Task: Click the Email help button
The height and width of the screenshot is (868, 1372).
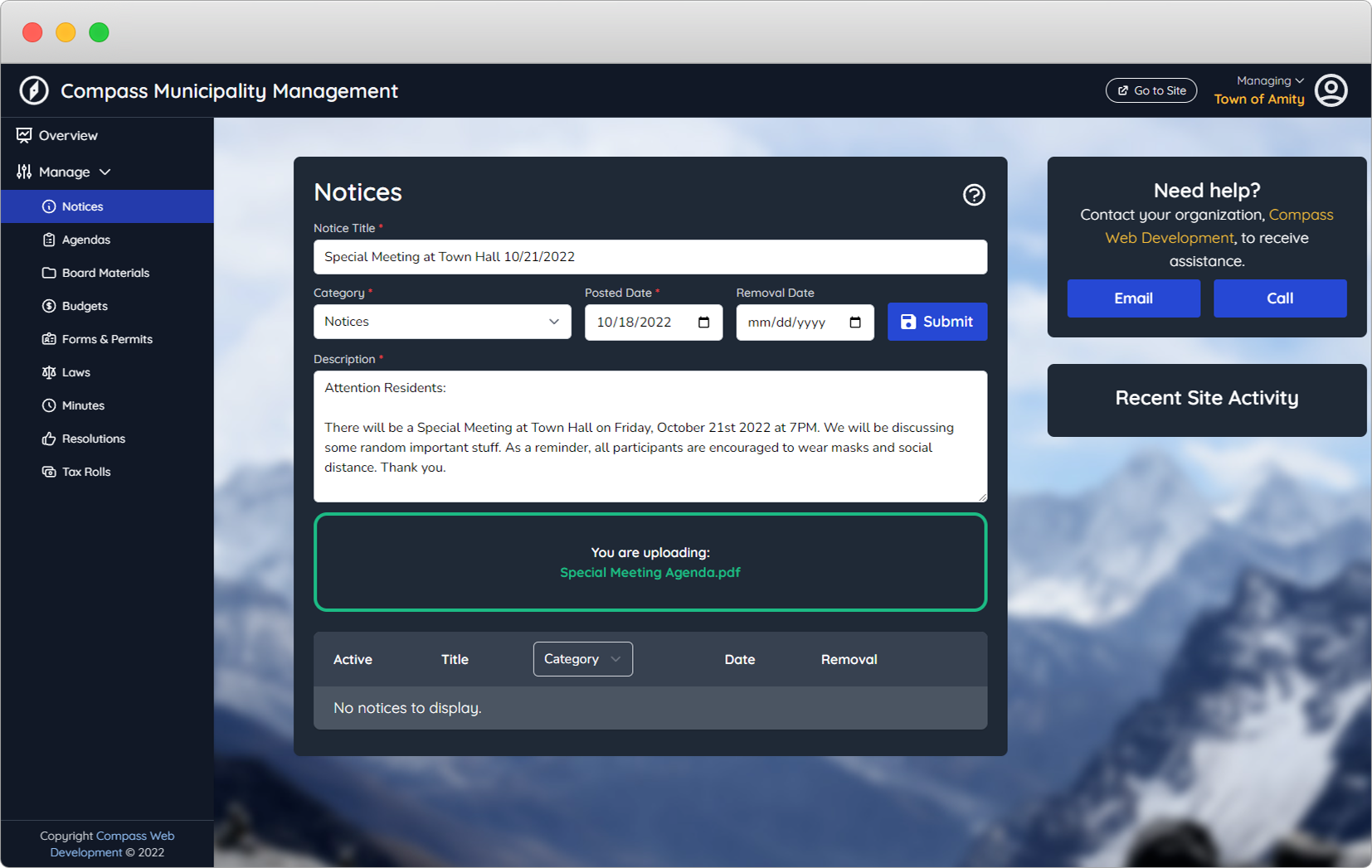Action: [1133, 298]
